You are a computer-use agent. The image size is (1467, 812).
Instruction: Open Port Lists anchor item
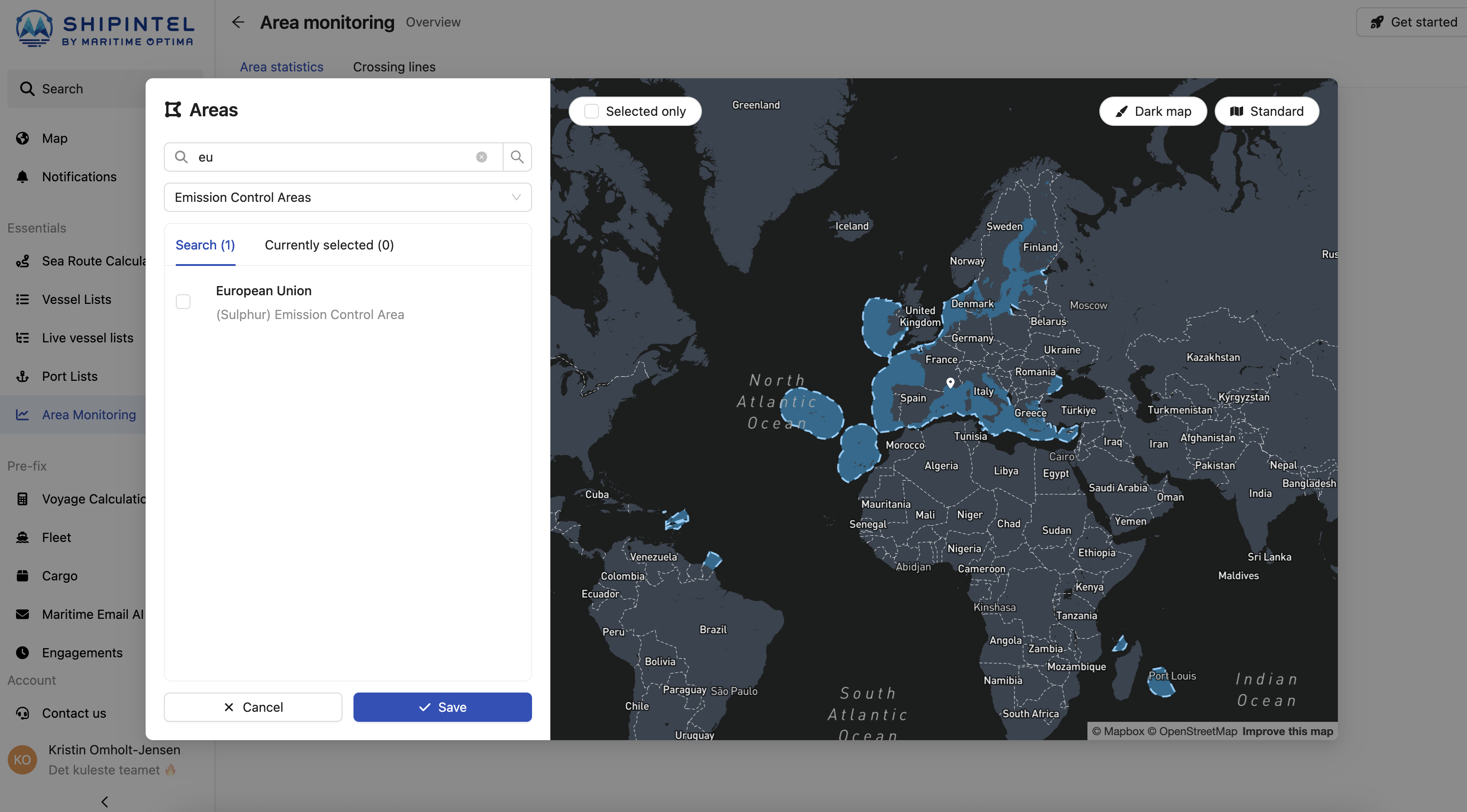70,376
